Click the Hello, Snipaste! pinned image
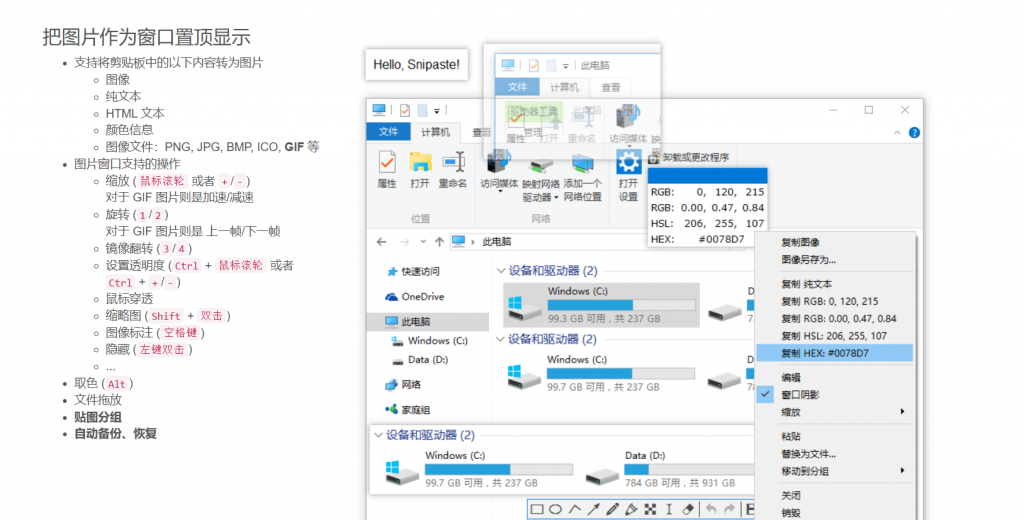 click(417, 65)
